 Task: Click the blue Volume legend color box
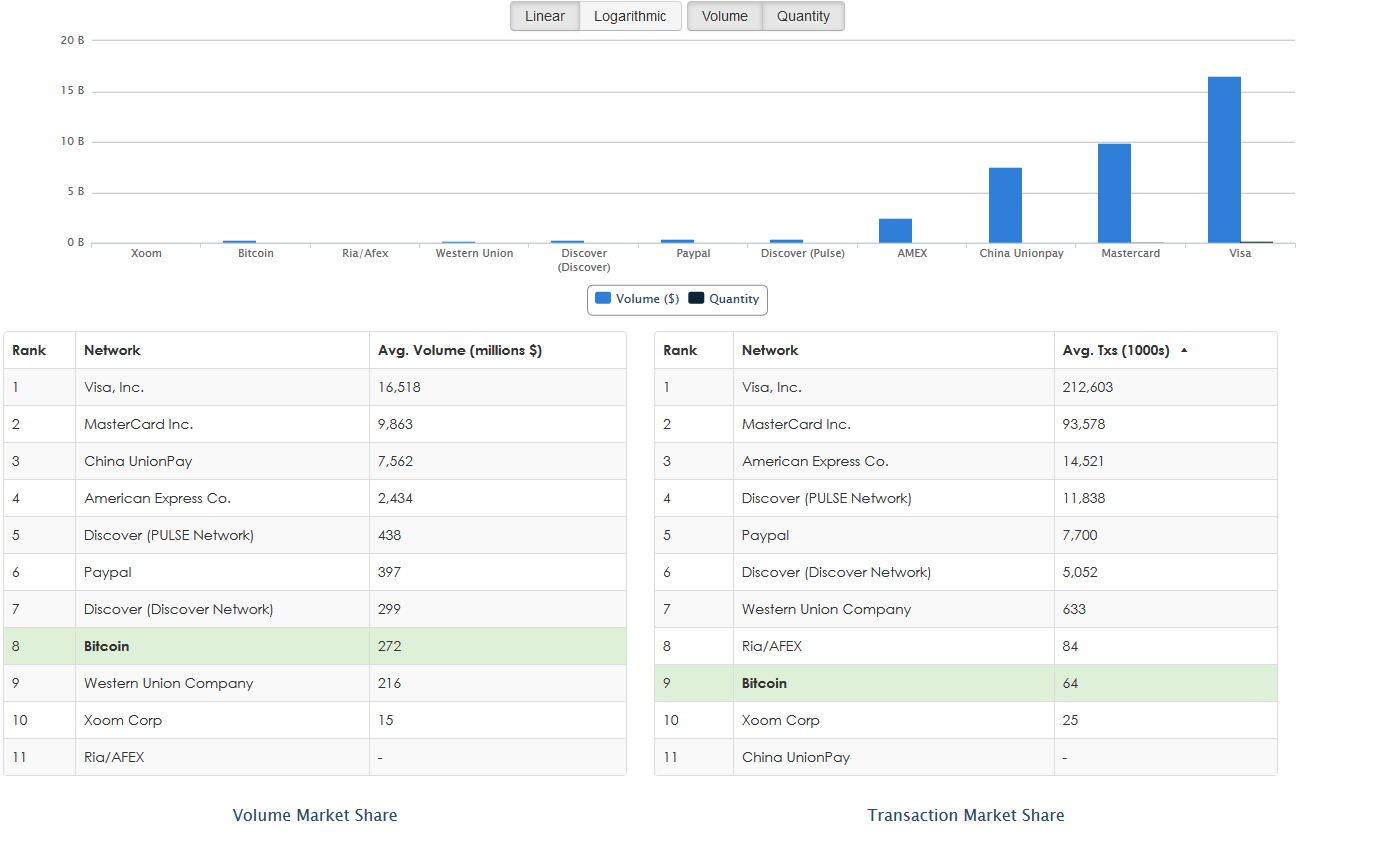603,298
